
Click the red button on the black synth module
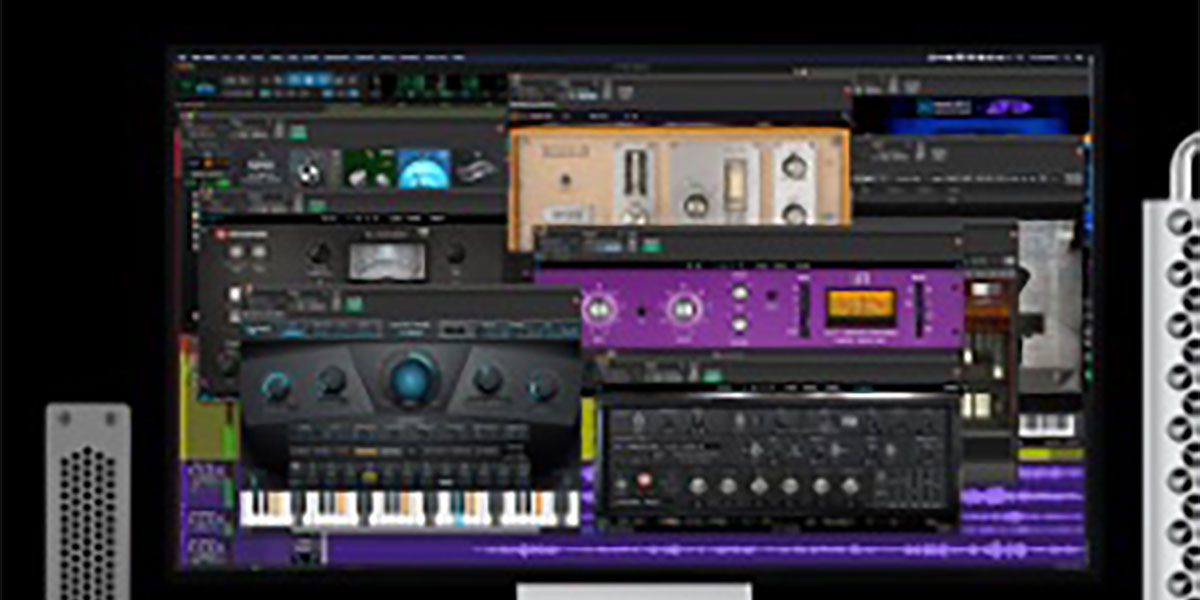643,481
